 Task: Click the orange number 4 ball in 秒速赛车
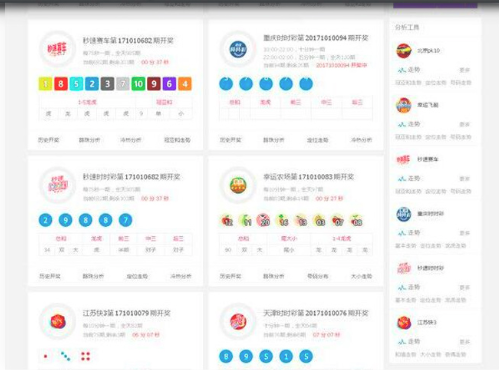[185, 84]
